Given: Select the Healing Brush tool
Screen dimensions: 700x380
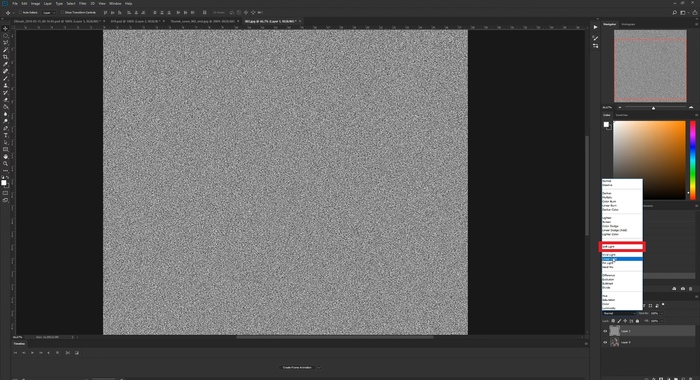Looking at the screenshot, I should [x=5, y=71].
